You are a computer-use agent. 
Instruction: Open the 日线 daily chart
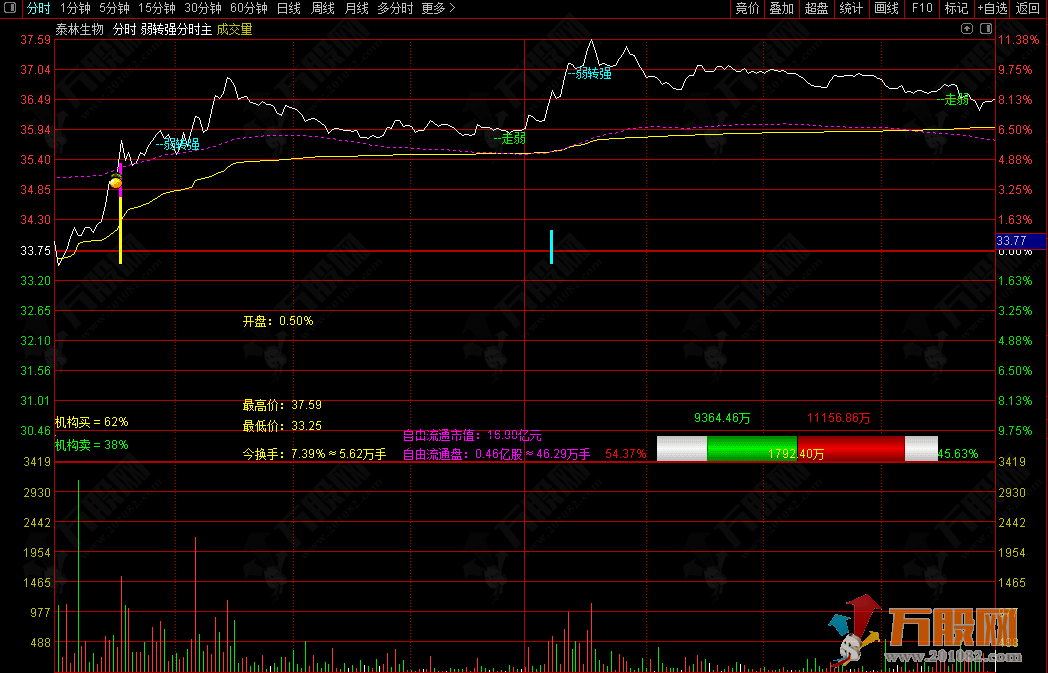[x=289, y=8]
